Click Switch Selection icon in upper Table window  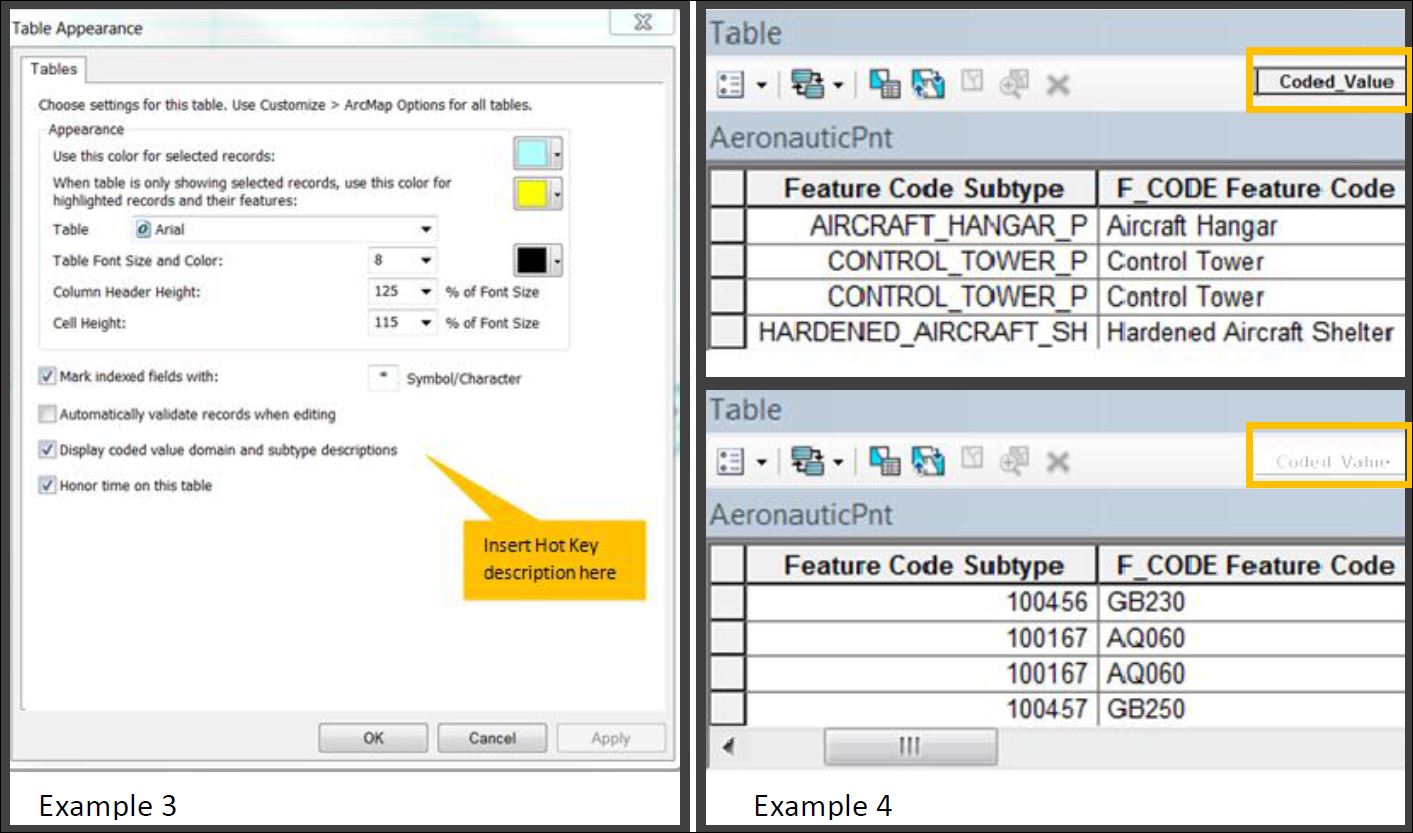[x=928, y=85]
